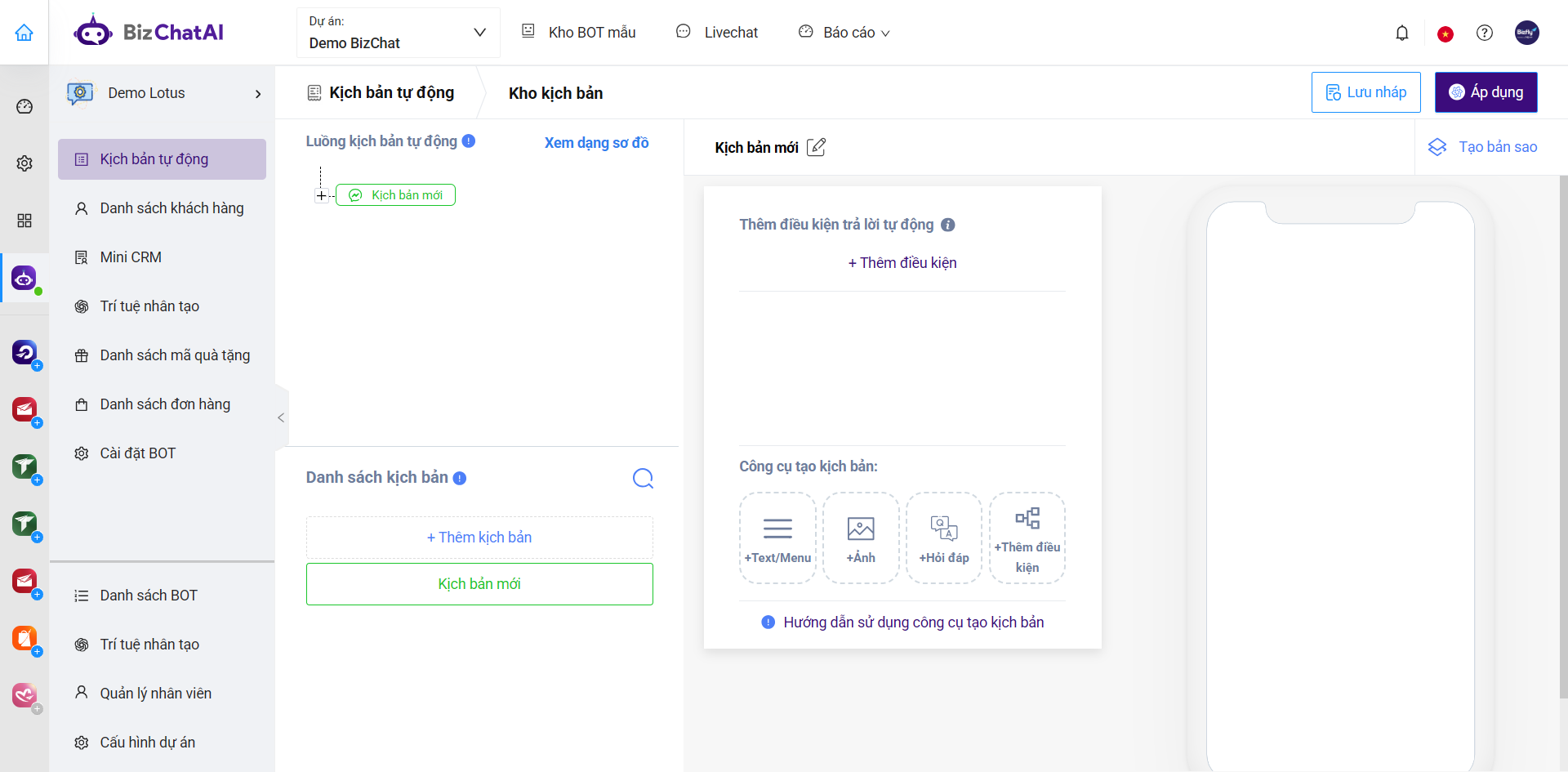Select the purple BizChat bot icon in left rail
The width and height of the screenshot is (1568, 772).
(24, 278)
